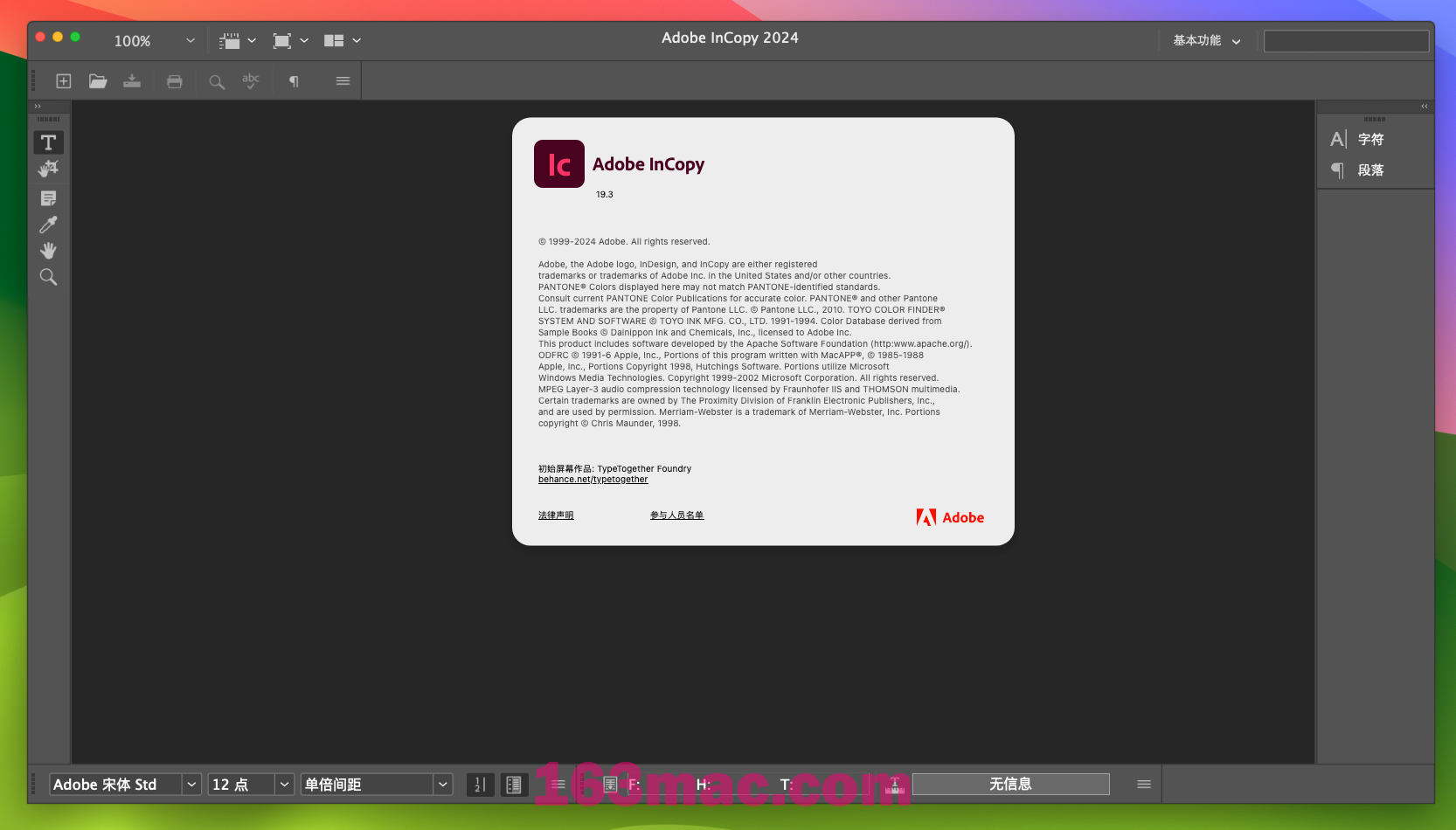Open the 单倍间距 line spacing dropdown

[x=442, y=785]
